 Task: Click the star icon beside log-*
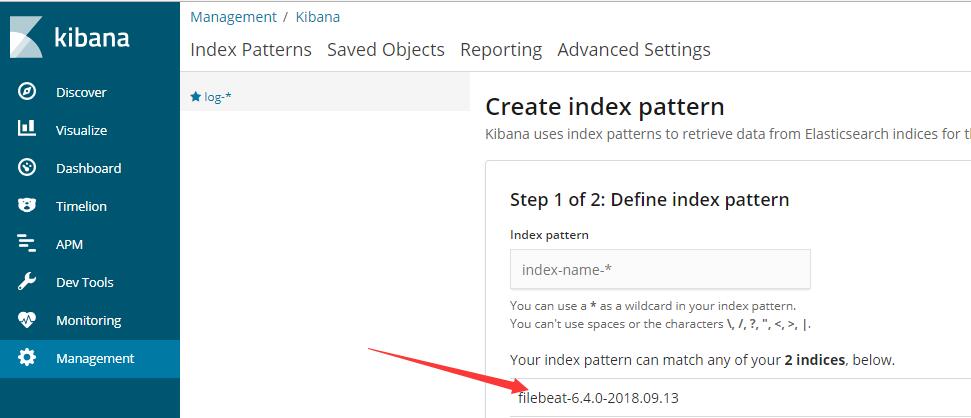(196, 97)
